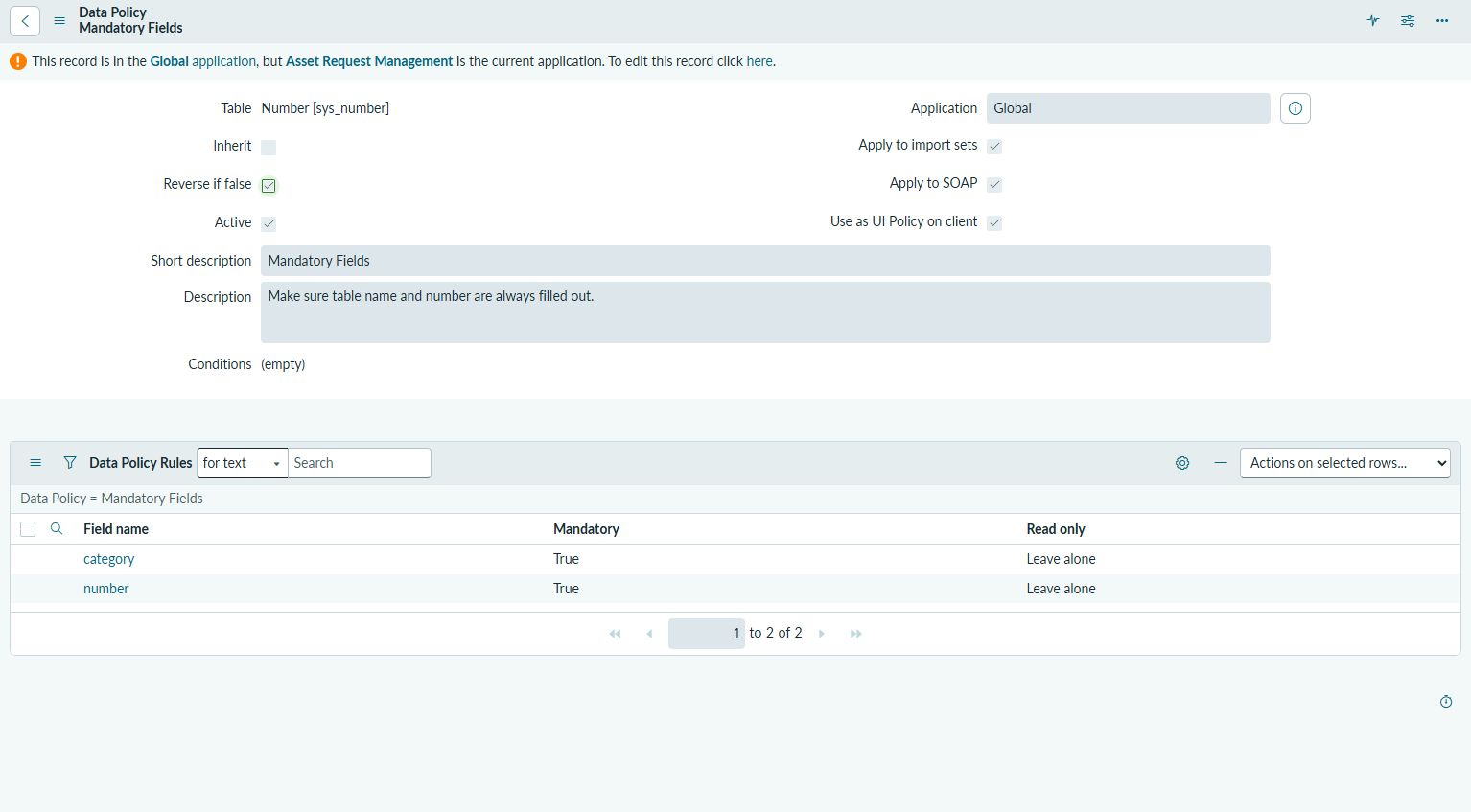Click Leave alone in number row
The width and height of the screenshot is (1471, 812).
[x=1061, y=589]
